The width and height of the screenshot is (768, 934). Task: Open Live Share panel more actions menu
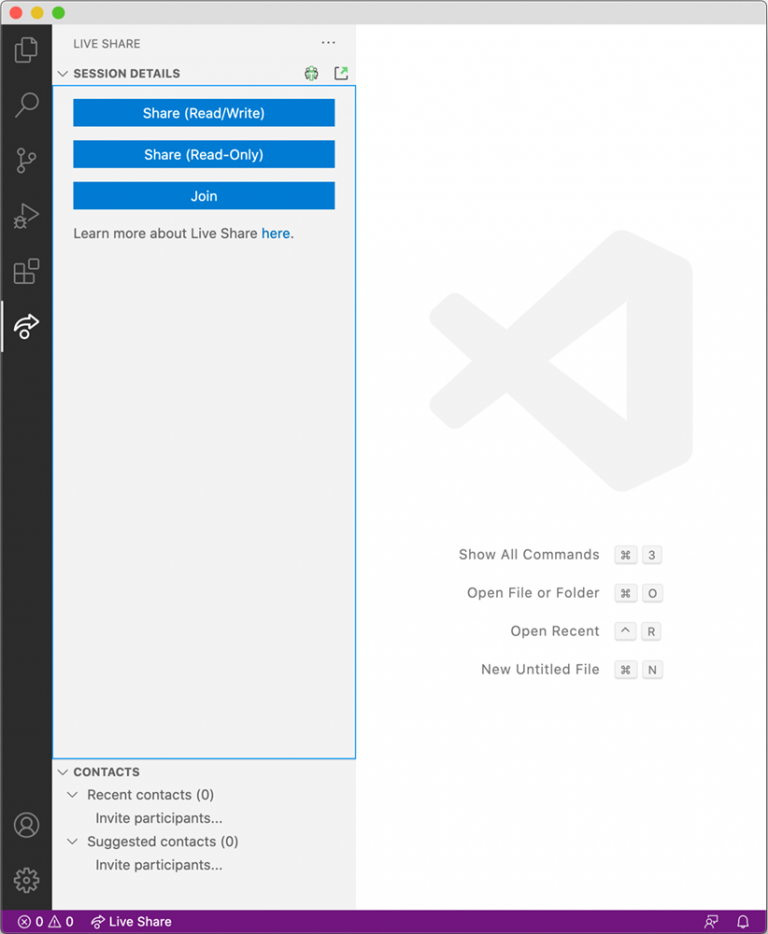[x=328, y=43]
